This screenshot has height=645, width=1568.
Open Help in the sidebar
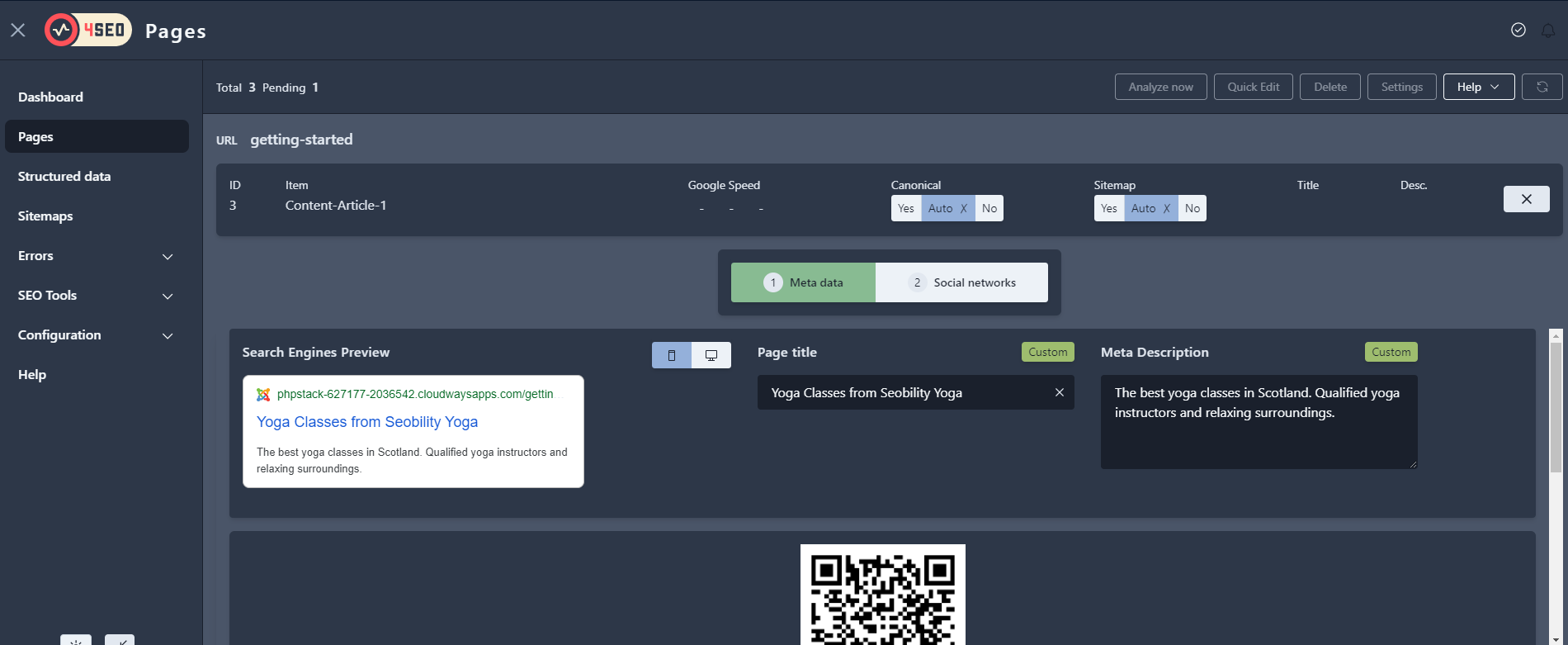[x=97, y=375]
